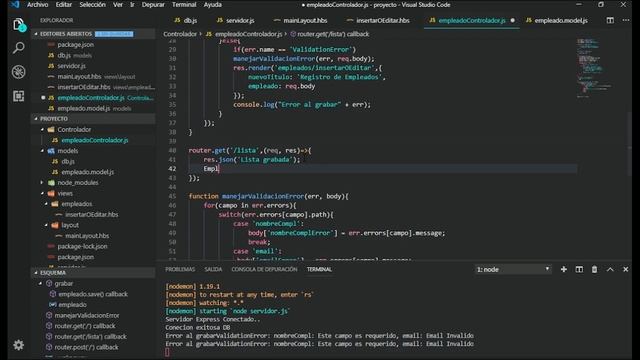Image resolution: width=640 pixels, height=360 pixels.
Task: Show the SALIDA panel tab
Action: click(213, 269)
